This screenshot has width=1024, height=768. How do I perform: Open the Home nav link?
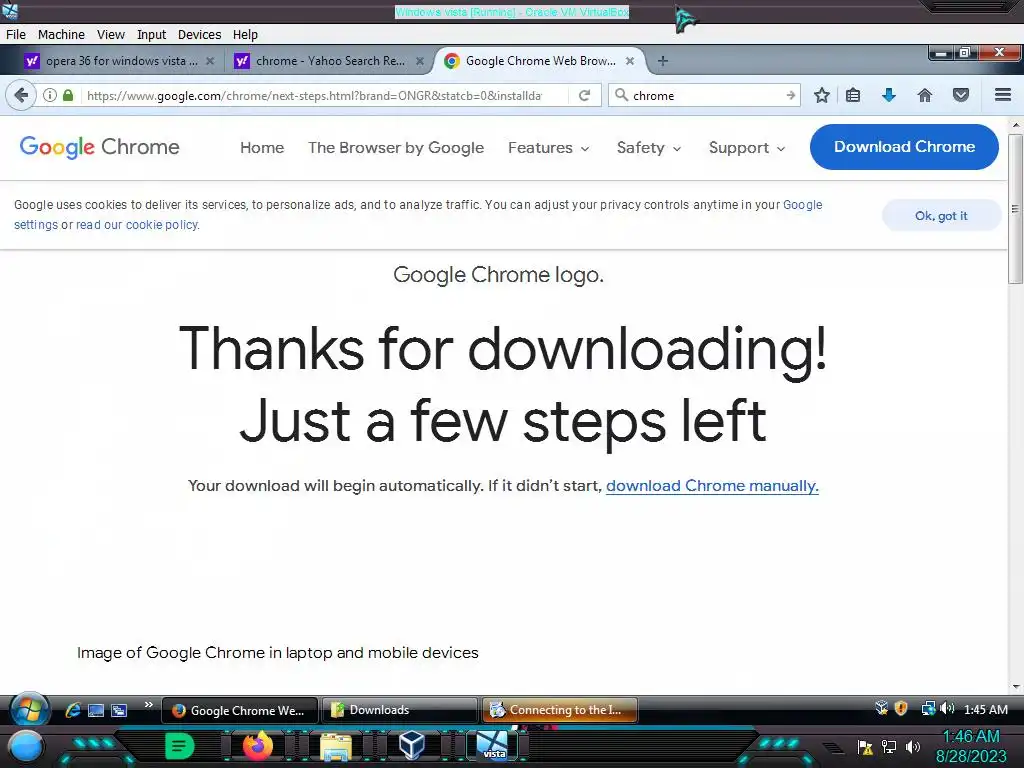click(x=262, y=148)
